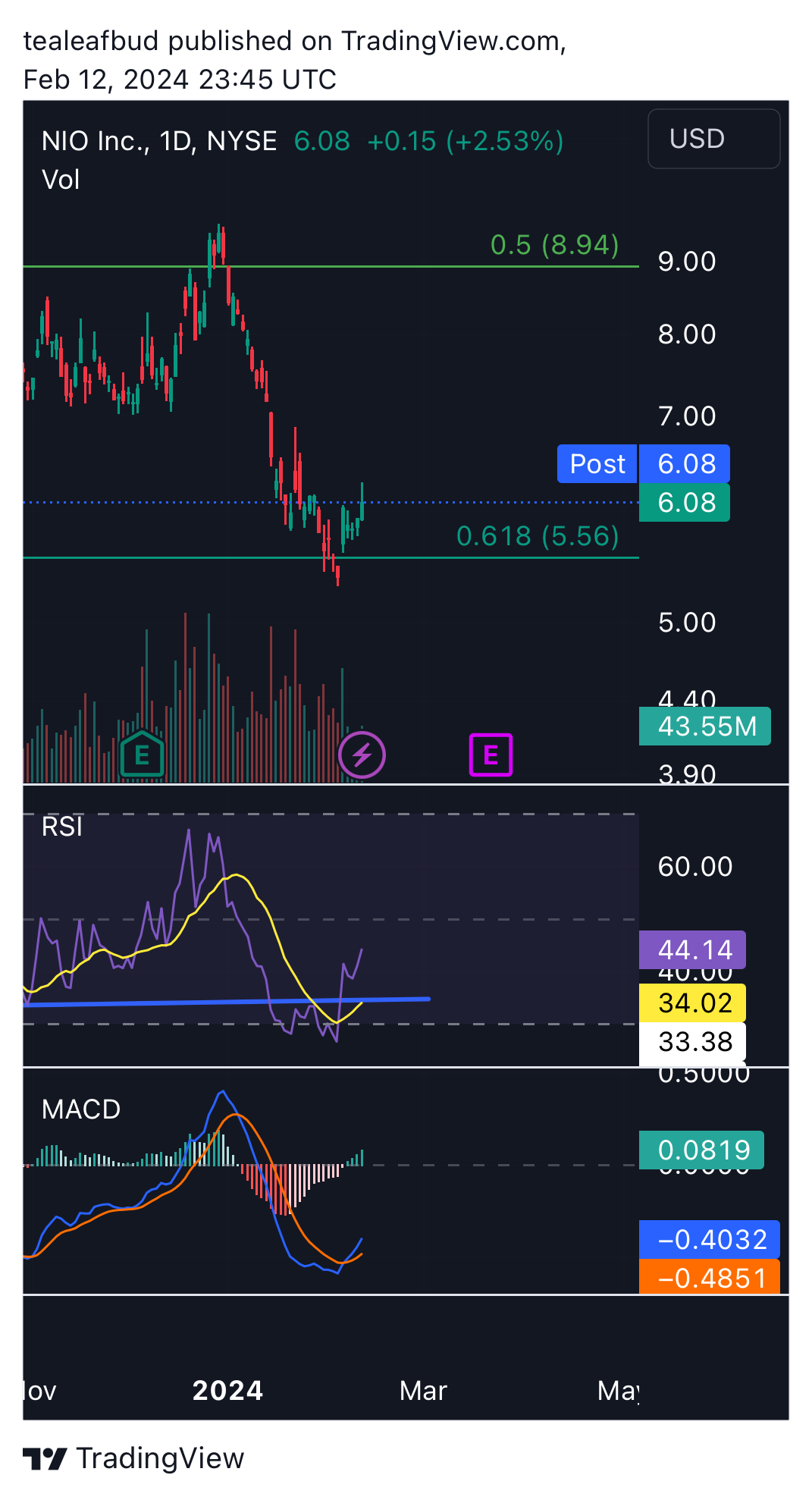Click the purple lightning bolt event icon

click(362, 755)
